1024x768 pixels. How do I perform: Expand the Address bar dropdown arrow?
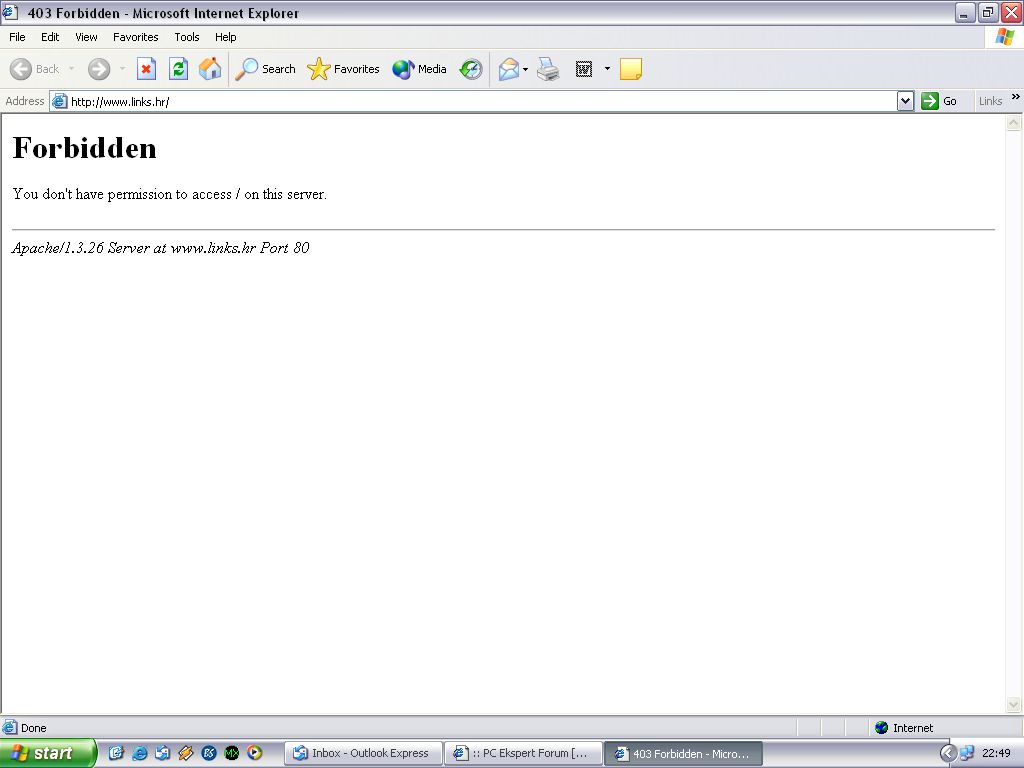click(x=905, y=101)
